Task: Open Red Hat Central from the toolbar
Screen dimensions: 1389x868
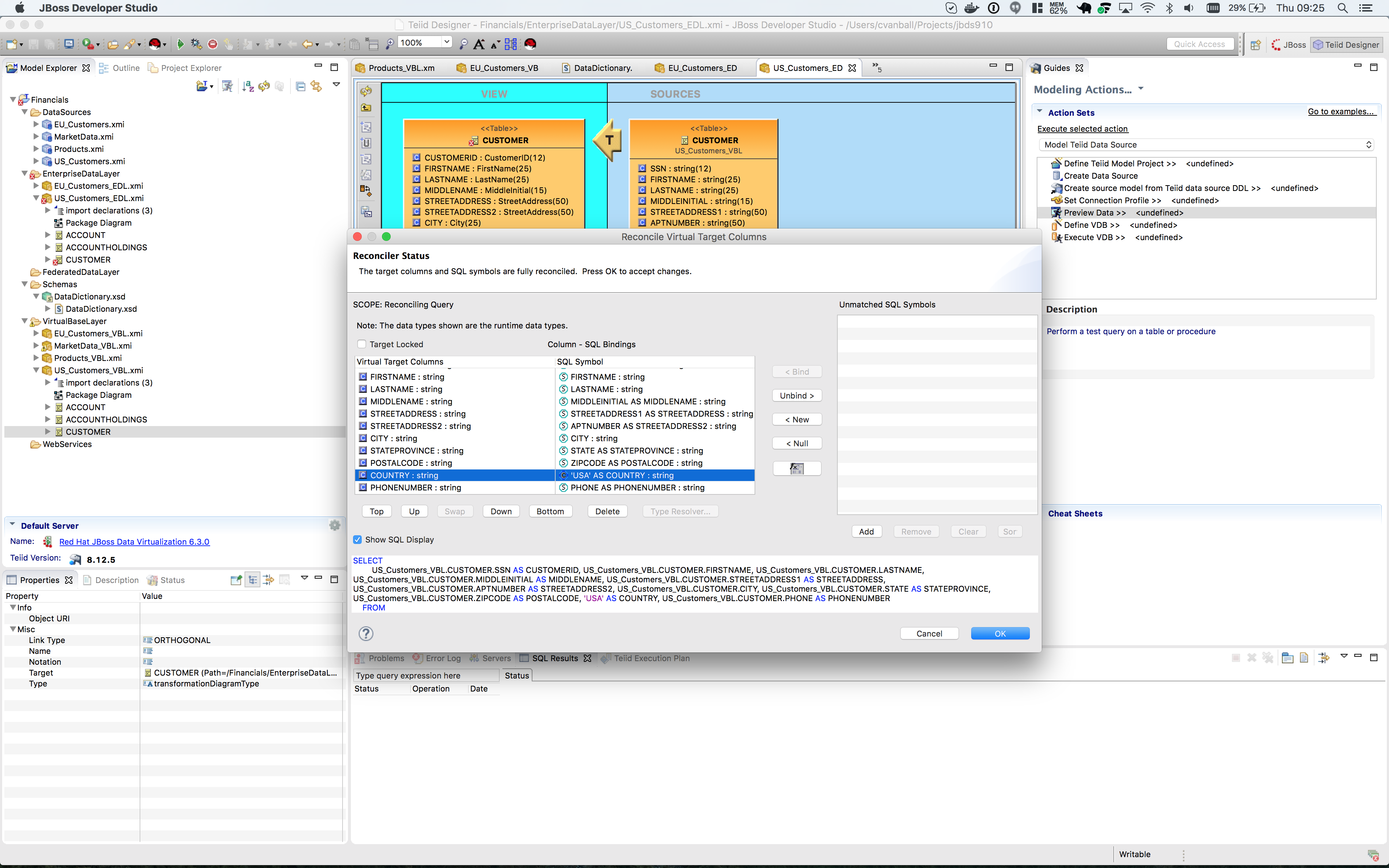Action: tap(530, 44)
